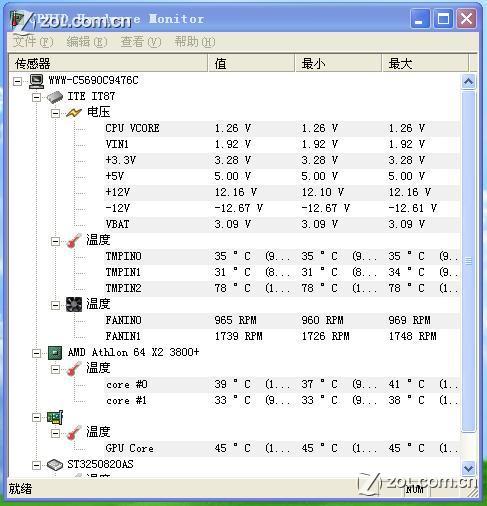
Task: Click the ITE IT87 chip icon
Action: tap(55, 97)
